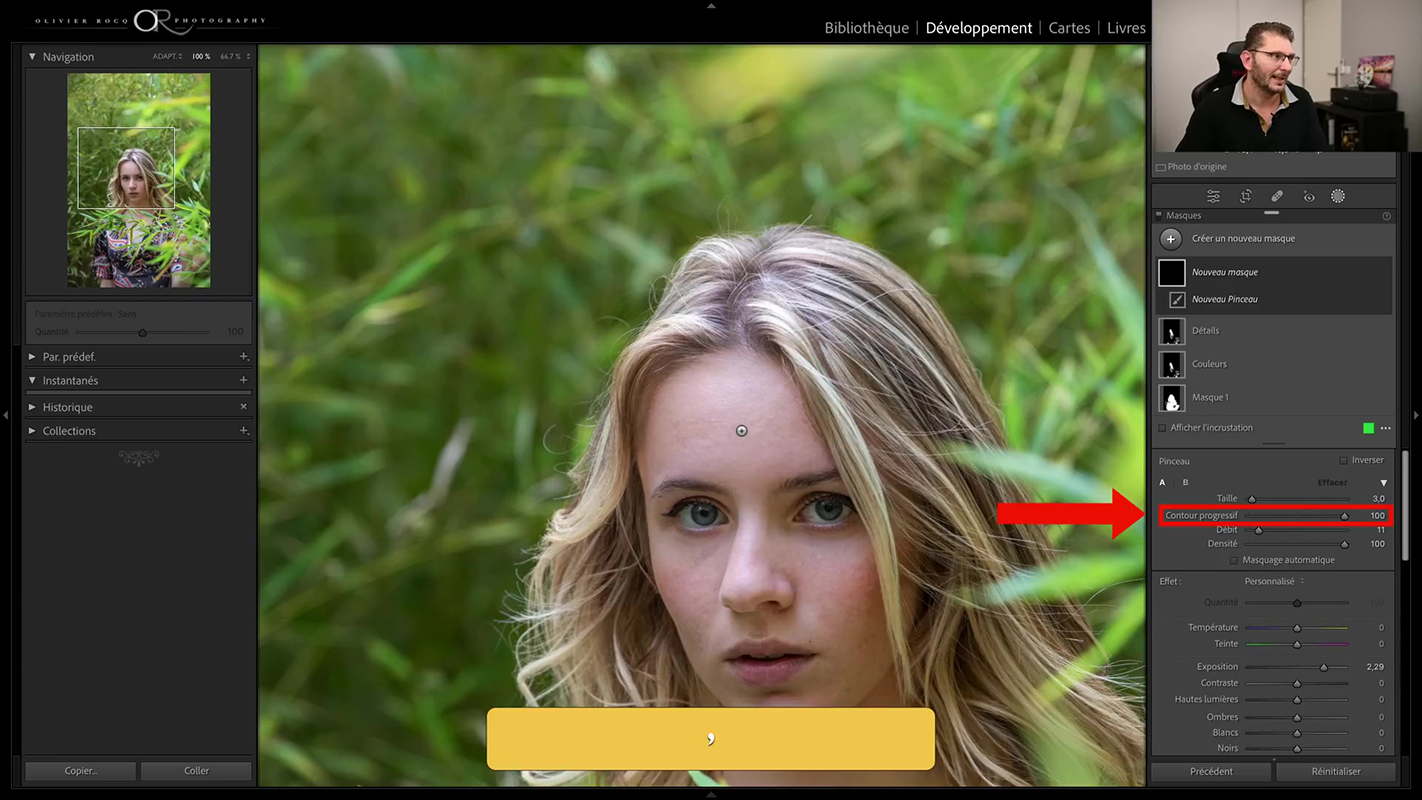The height and width of the screenshot is (800, 1422).
Task: Select the Healing bandage tool
Action: [x=1277, y=197]
